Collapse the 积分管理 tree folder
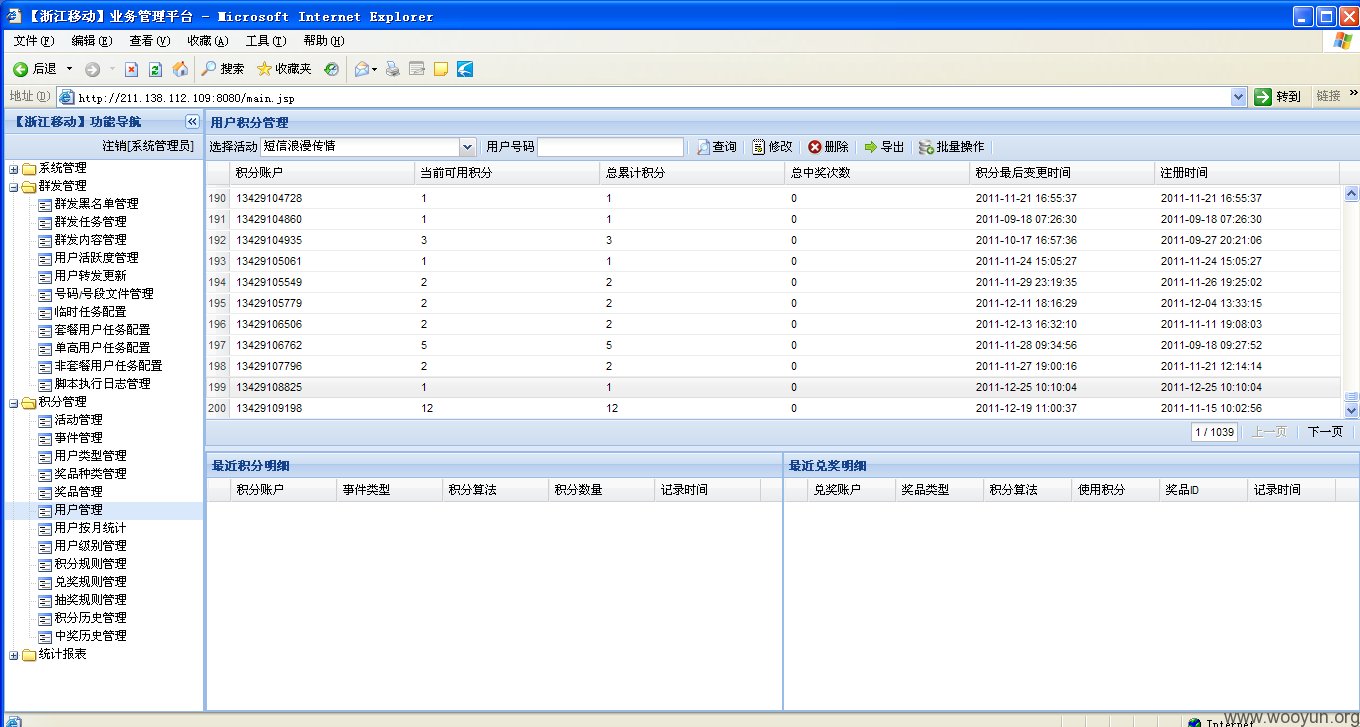 [14, 402]
